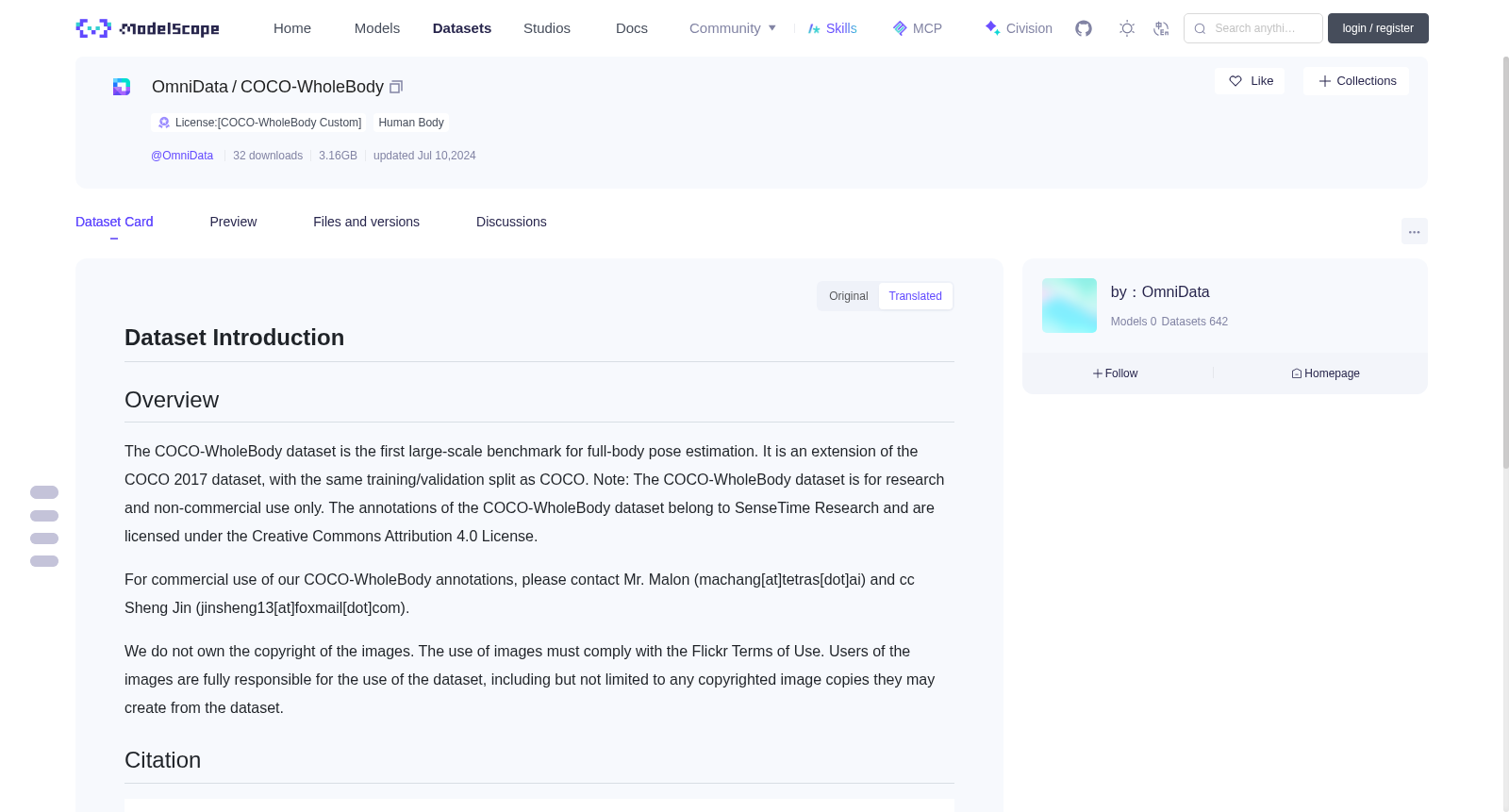1509x812 pixels.
Task: Click the 'updated Jul 10,2024' text
Action: point(424,156)
